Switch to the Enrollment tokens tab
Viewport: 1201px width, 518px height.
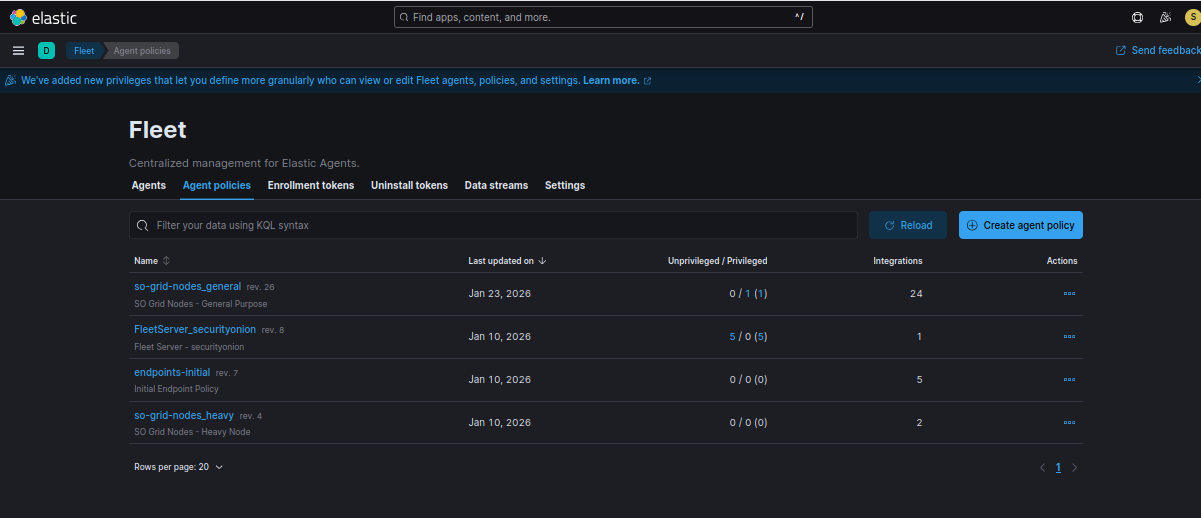310,185
